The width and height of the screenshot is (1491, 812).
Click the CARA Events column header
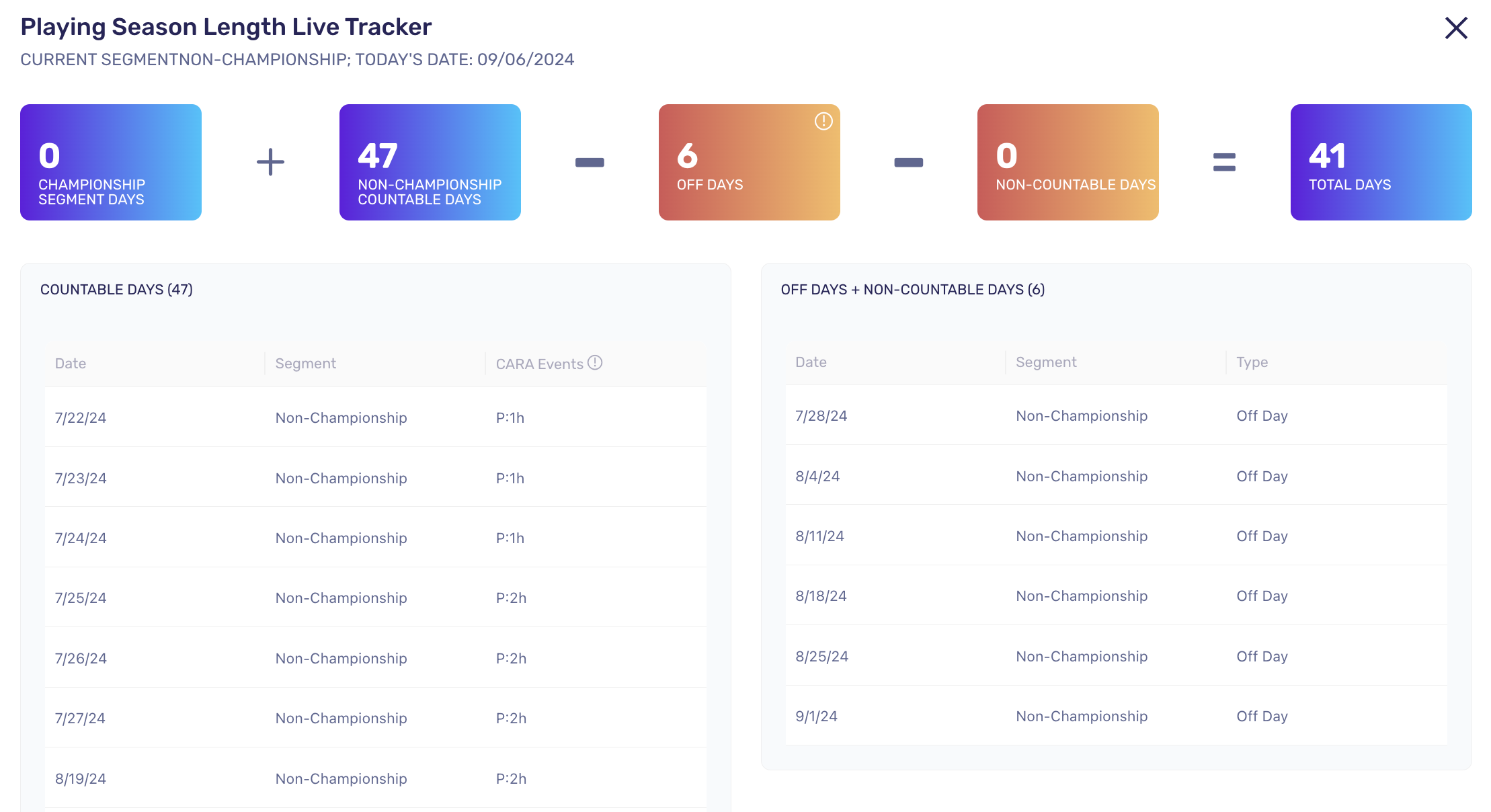point(540,364)
